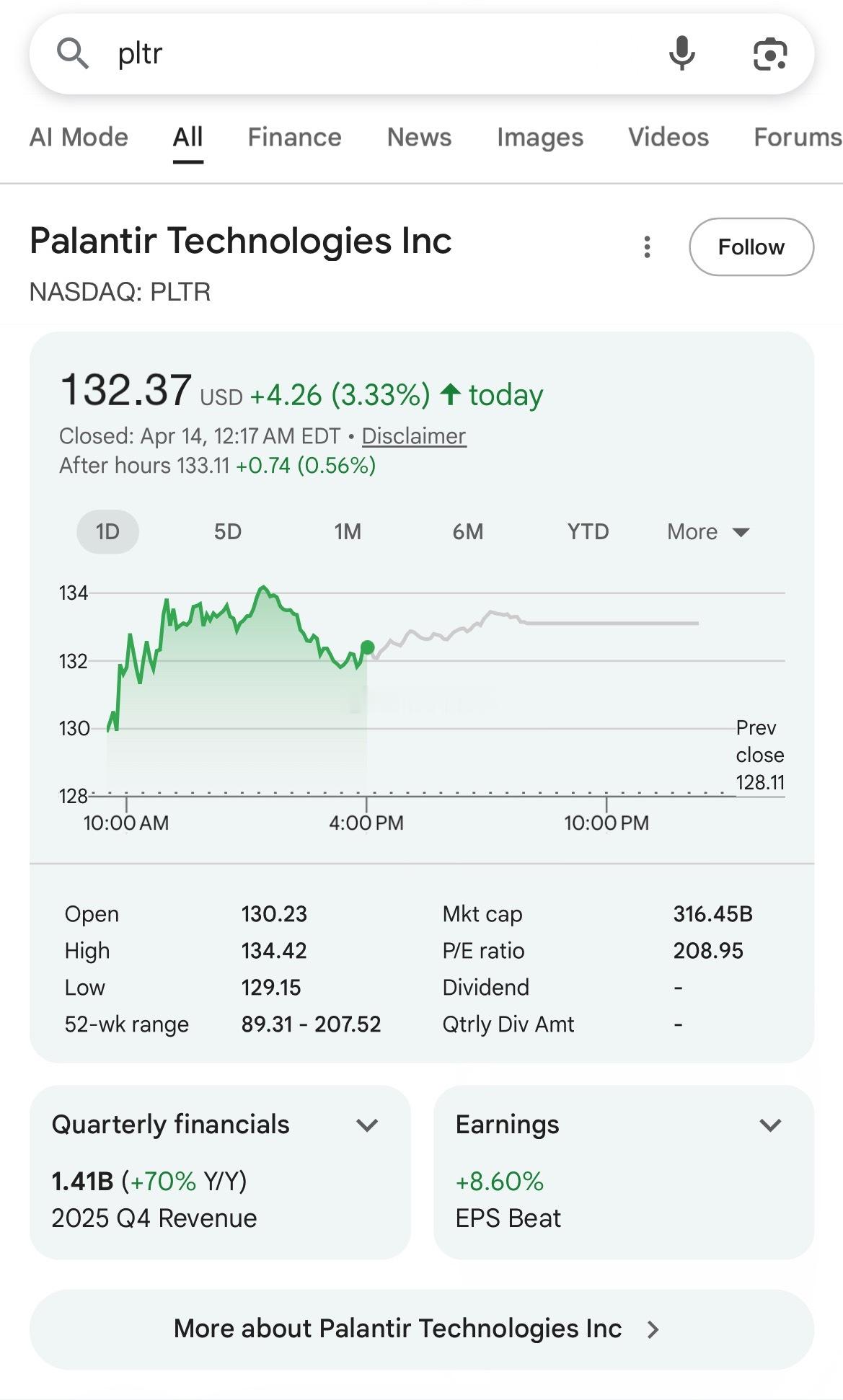Expand the Earnings card
Viewport: 843px width, 1400px height.
click(770, 1125)
